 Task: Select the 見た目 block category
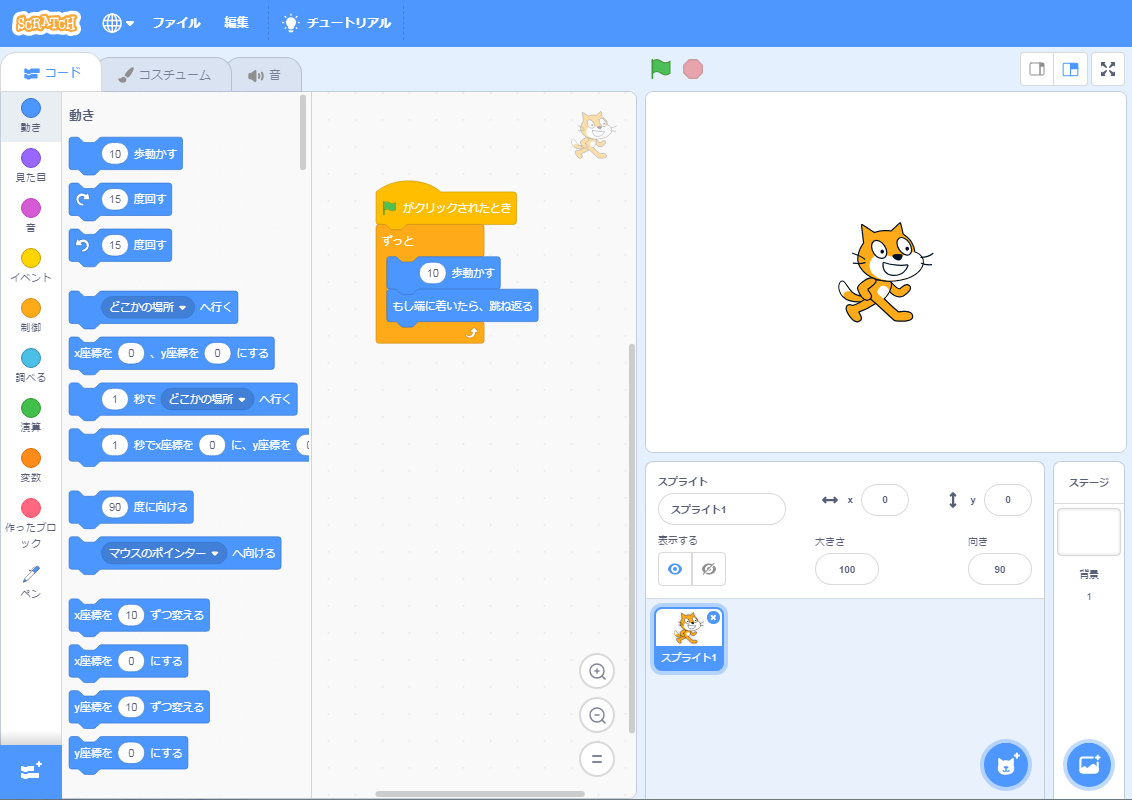click(30, 165)
